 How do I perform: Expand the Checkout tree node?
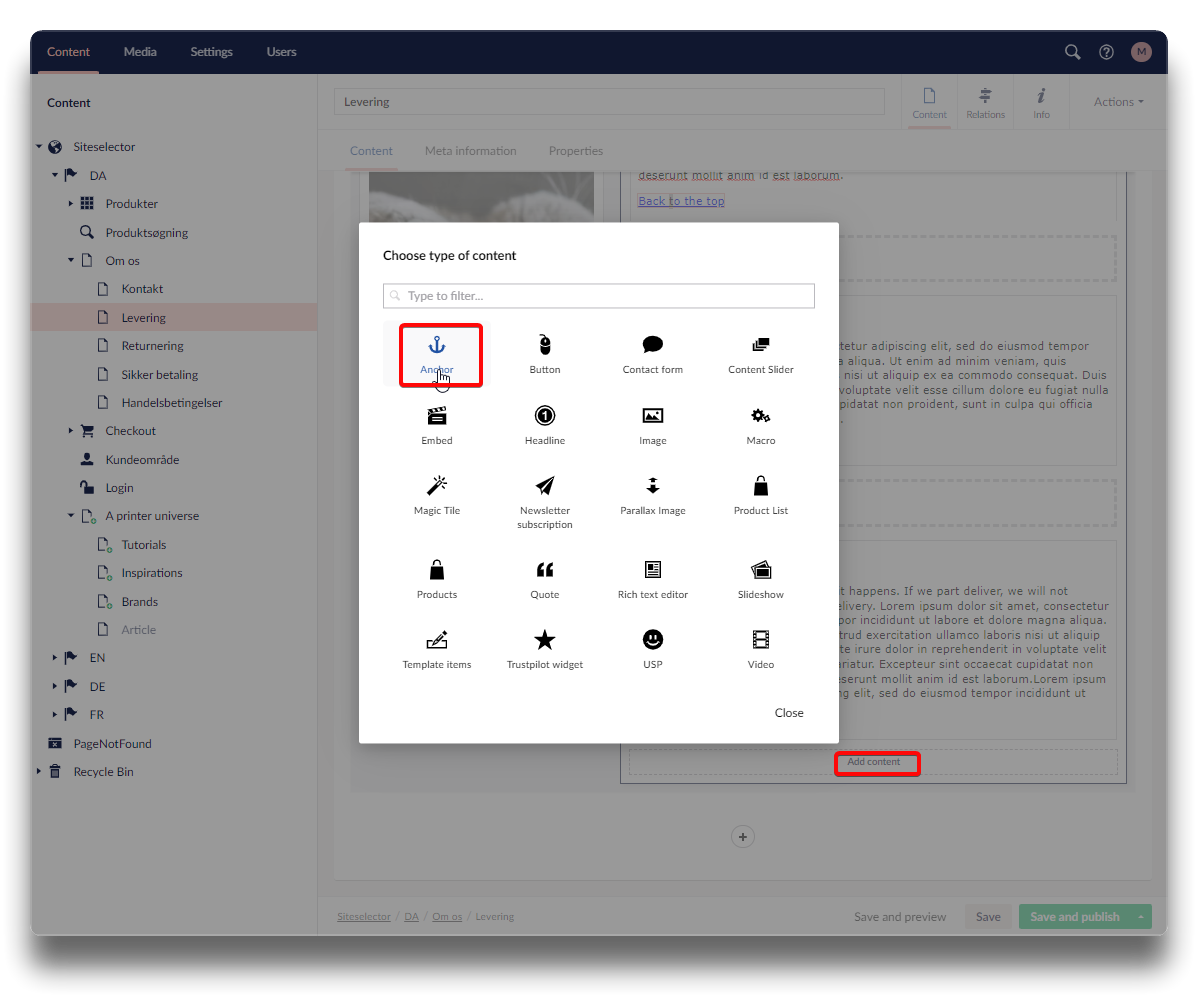[71, 431]
